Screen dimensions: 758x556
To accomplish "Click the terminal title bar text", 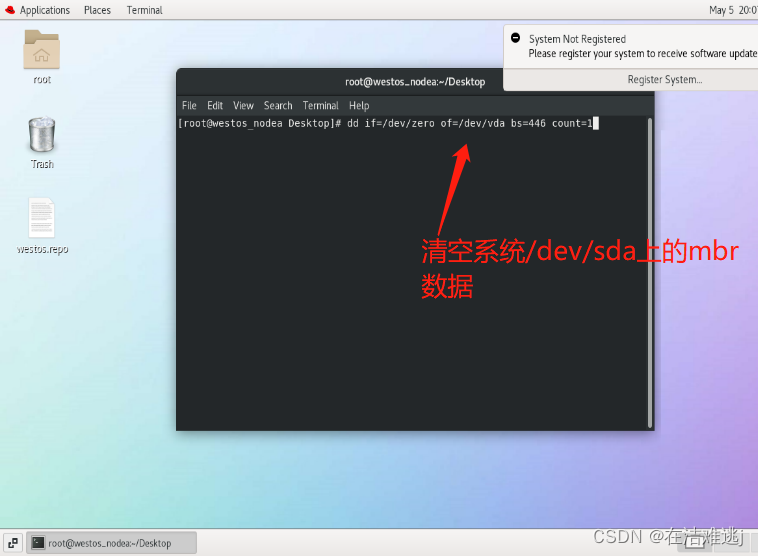I will (x=415, y=82).
